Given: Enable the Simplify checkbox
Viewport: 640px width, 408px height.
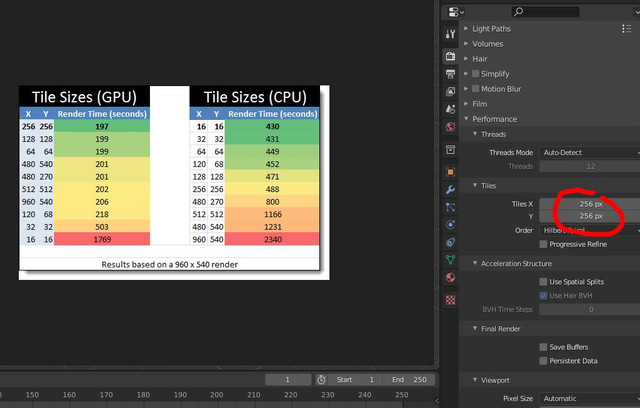Looking at the screenshot, I should pos(476,73).
